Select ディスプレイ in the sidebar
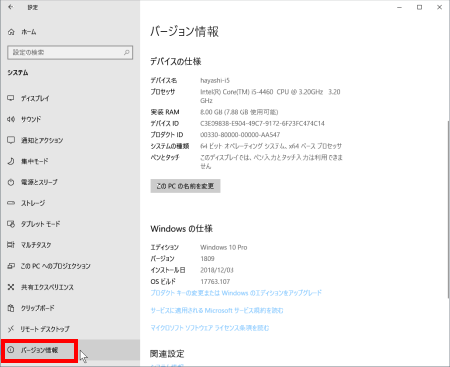The height and width of the screenshot is (367, 450). pos(70,98)
